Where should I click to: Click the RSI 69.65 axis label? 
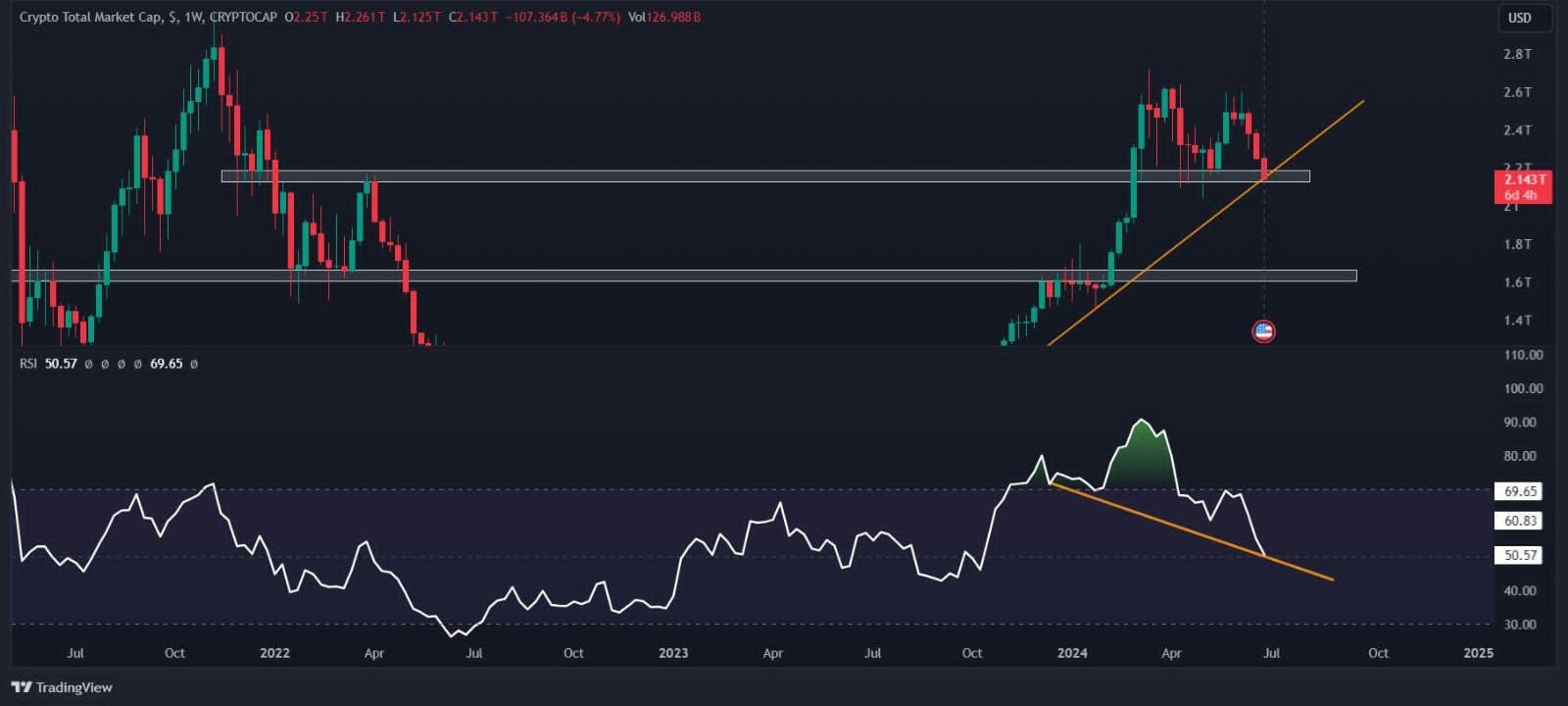[1520, 491]
